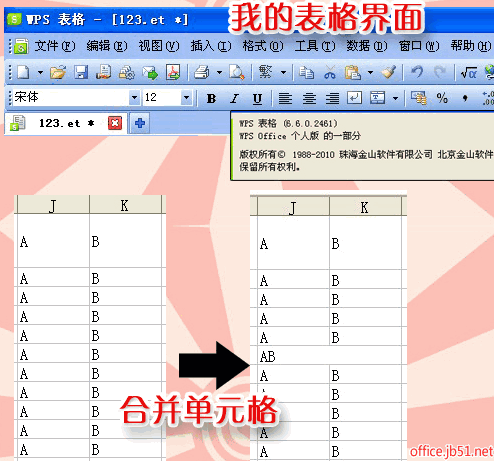
Task: Open the 格式 (O) menu
Action: pos(263,46)
